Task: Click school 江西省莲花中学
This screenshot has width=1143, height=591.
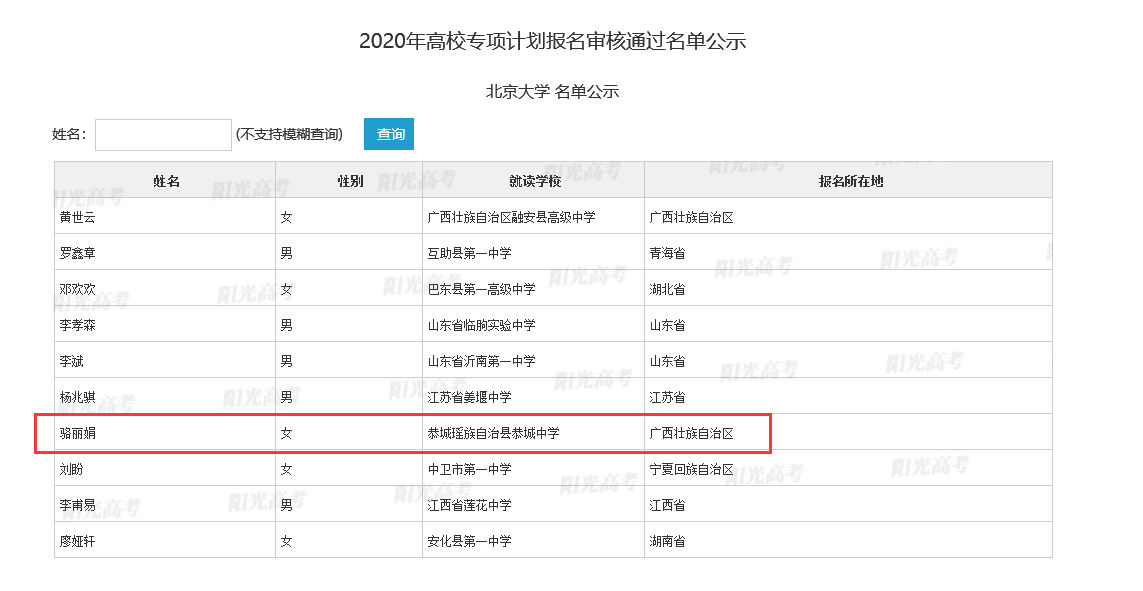Action: coord(469,505)
